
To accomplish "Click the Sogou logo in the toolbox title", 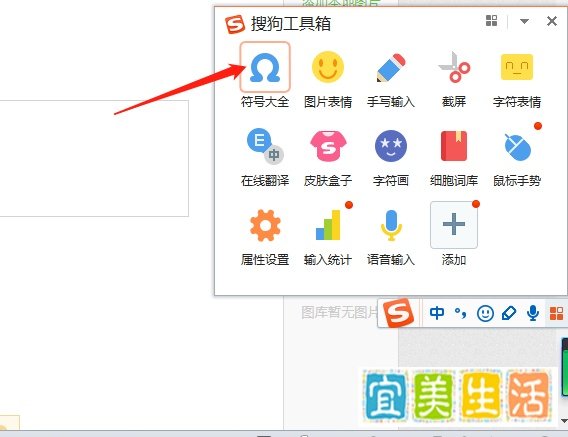I will (x=235, y=24).
